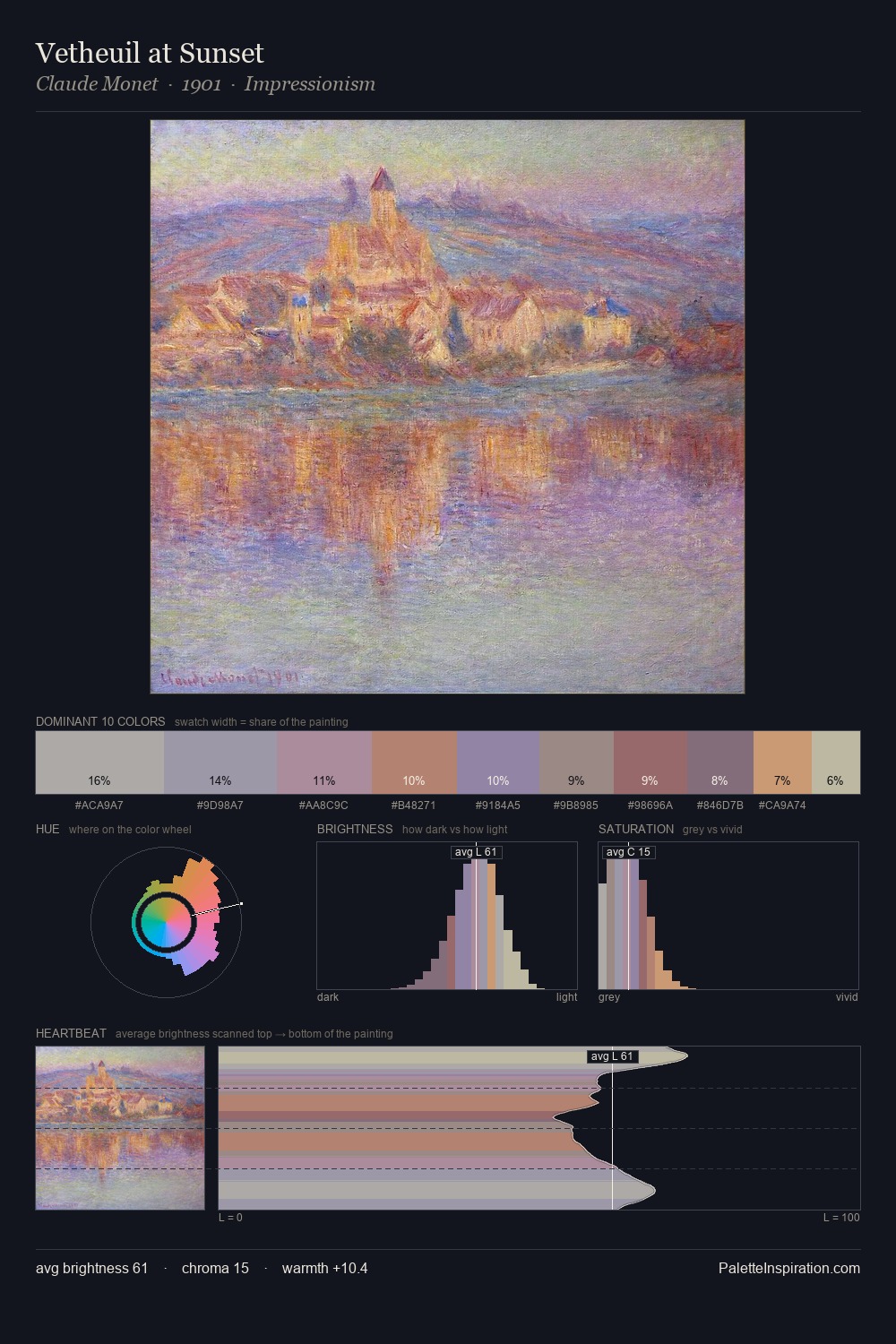This screenshot has height=1344, width=896.
Task: Click the where on the color wheel caption
Action: tap(130, 830)
